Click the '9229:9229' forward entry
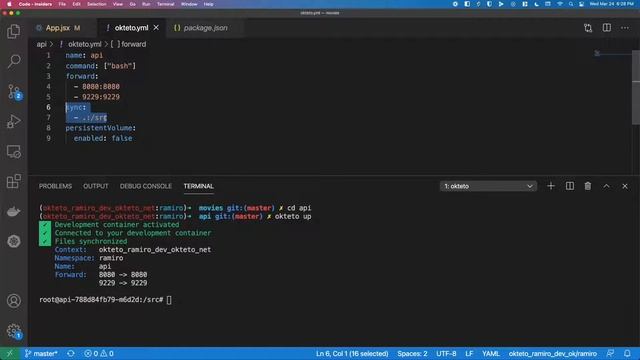Viewport: 640px width, 360px height. pos(101,97)
